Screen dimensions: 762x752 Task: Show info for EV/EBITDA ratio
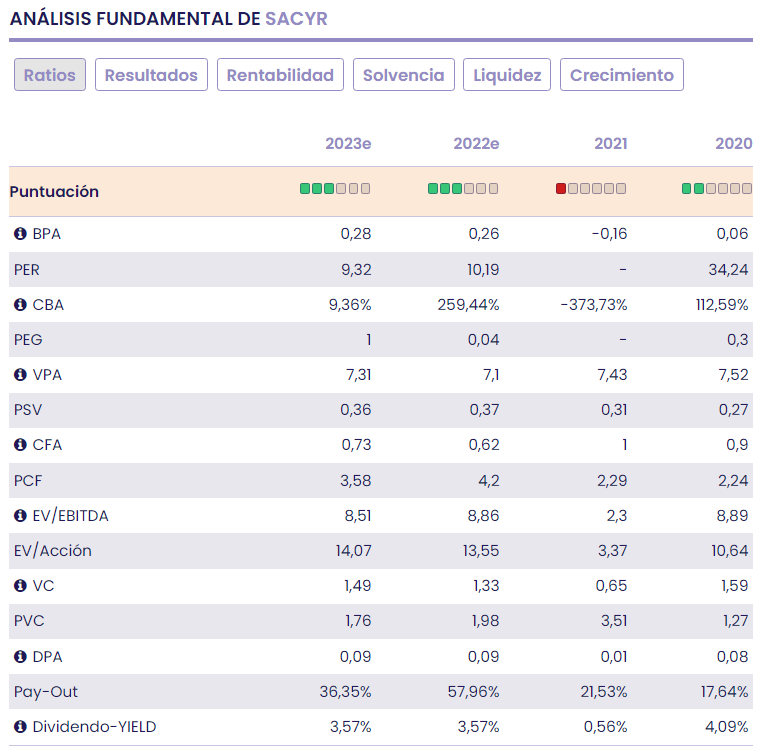coord(20,516)
